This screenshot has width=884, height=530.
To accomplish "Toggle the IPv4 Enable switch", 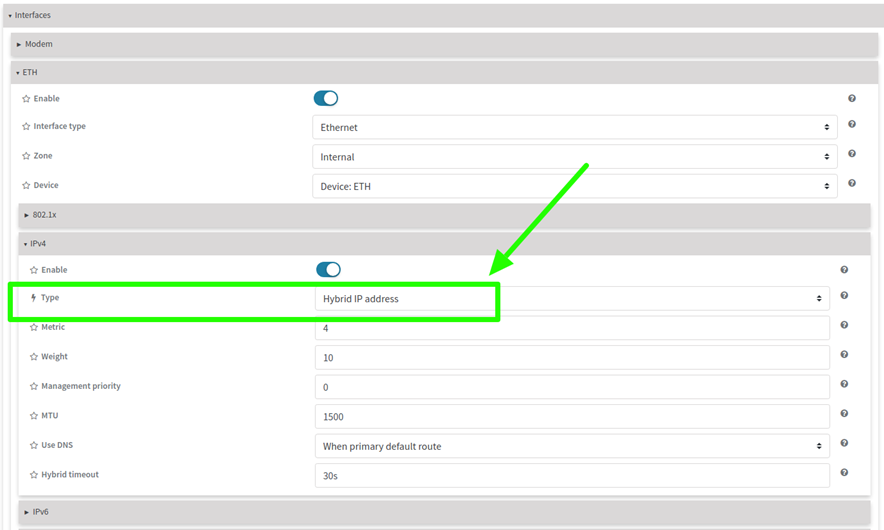I will [328, 270].
